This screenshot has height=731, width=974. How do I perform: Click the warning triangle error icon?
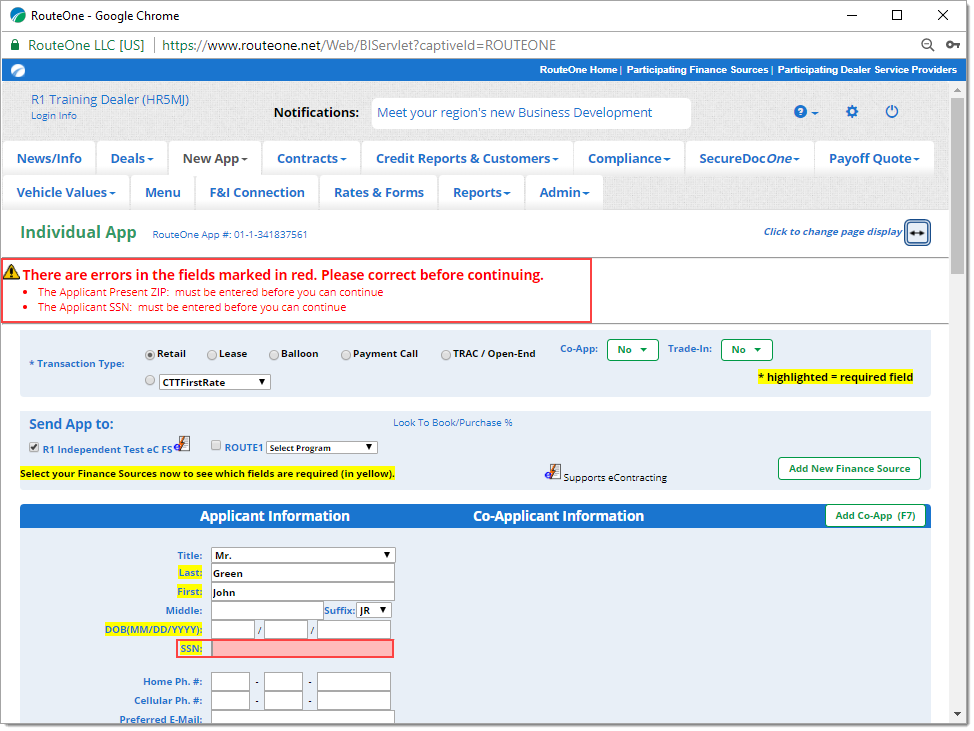(x=11, y=272)
